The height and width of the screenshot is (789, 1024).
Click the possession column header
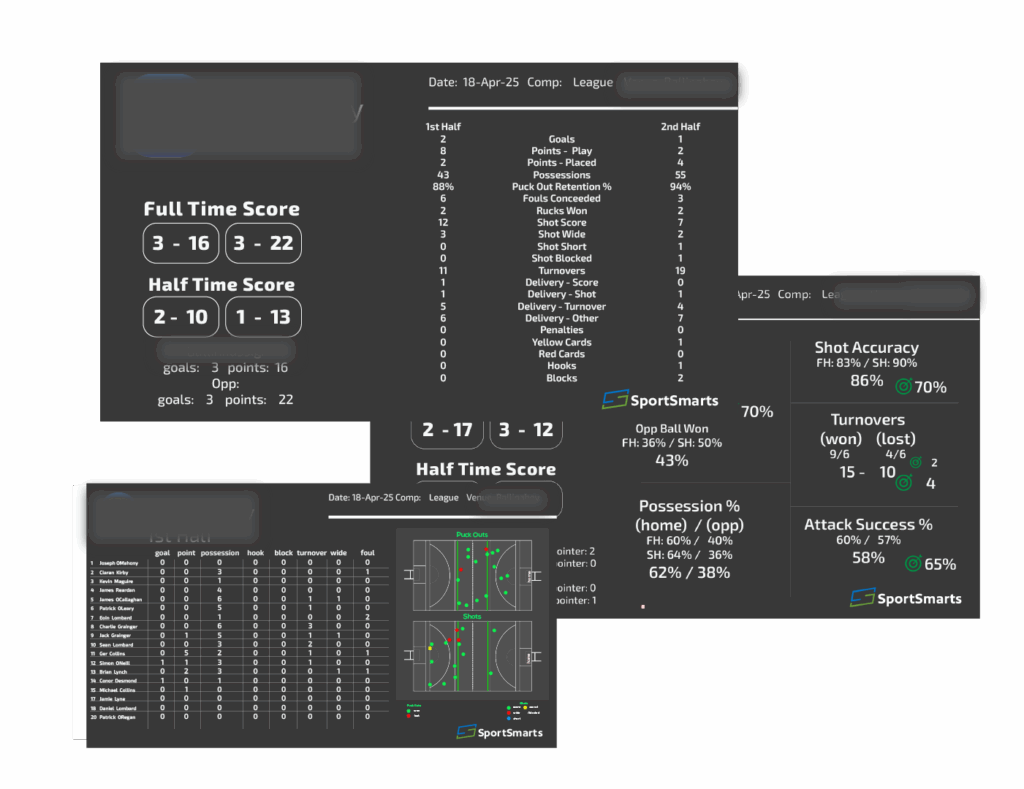[x=218, y=553]
